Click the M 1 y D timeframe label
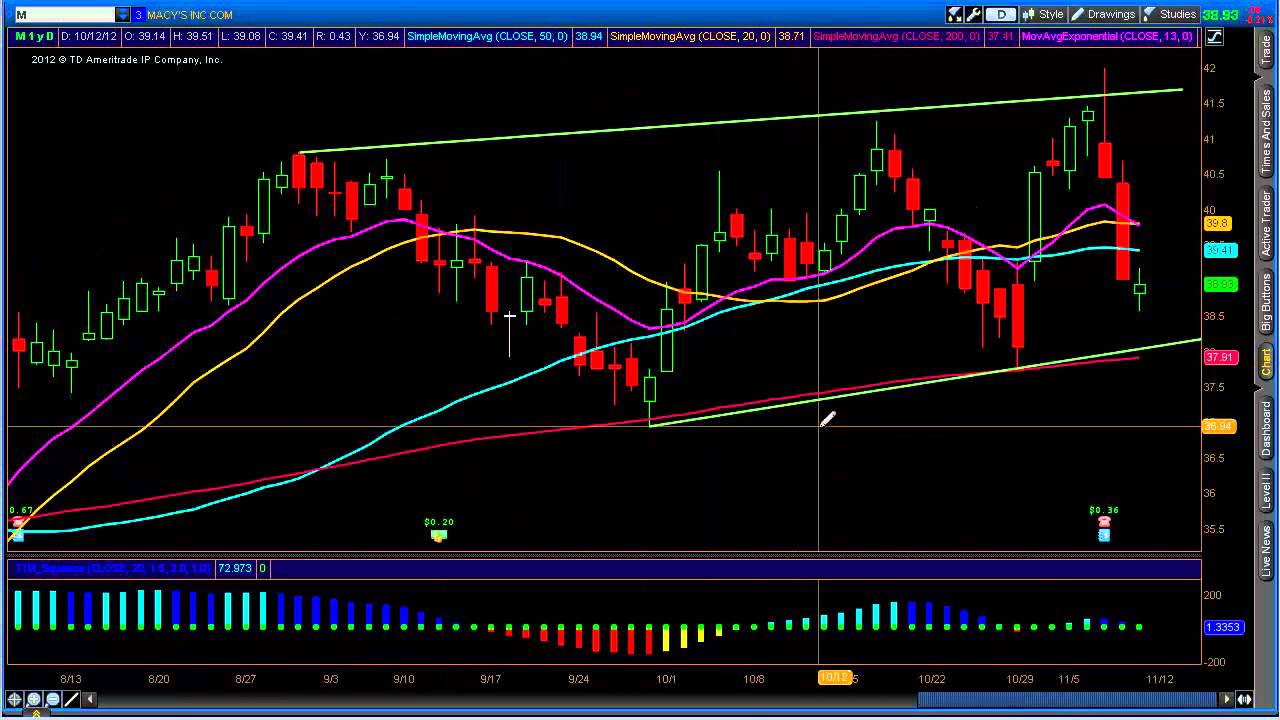The width and height of the screenshot is (1280, 720). pos(33,36)
